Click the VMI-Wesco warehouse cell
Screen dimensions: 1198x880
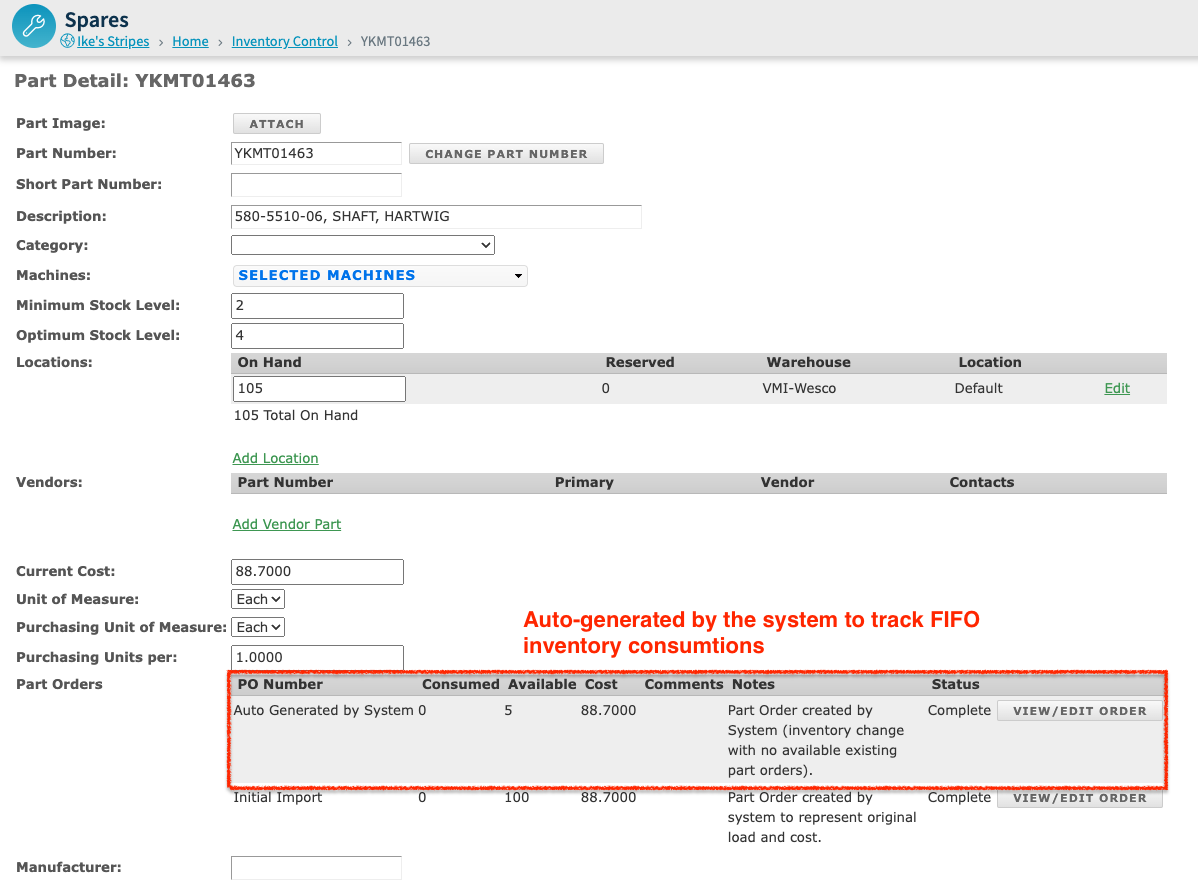799,389
